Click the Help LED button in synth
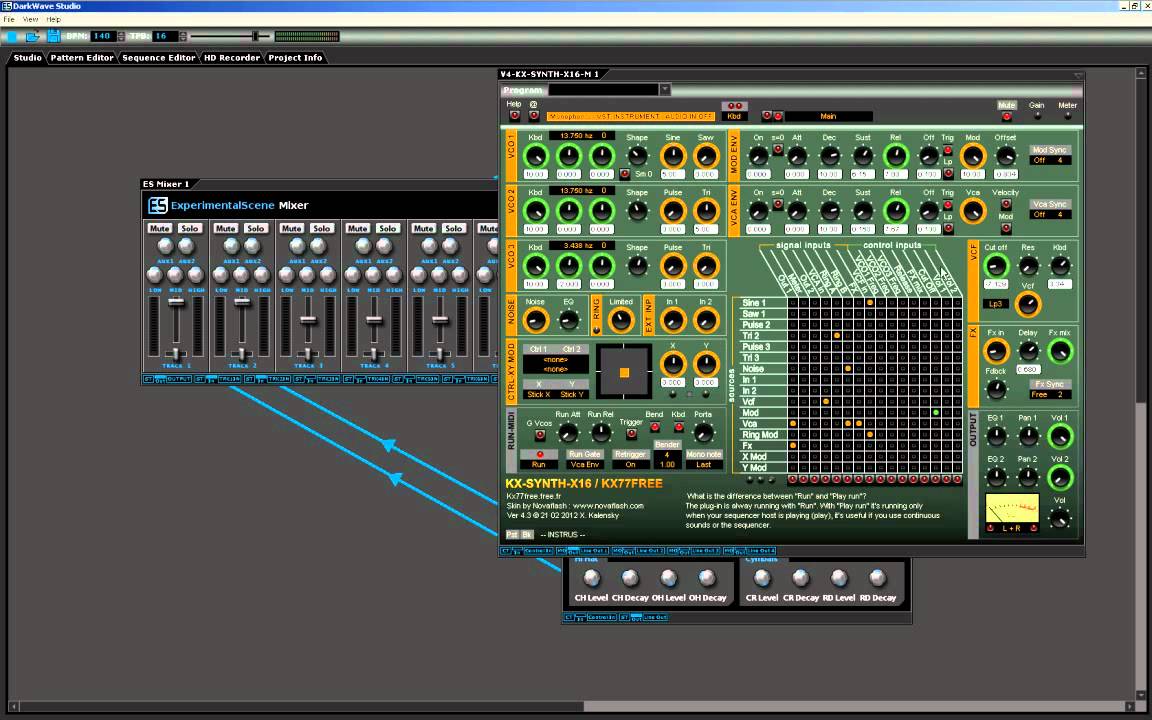Screen dimensions: 1152x720 coord(514,116)
